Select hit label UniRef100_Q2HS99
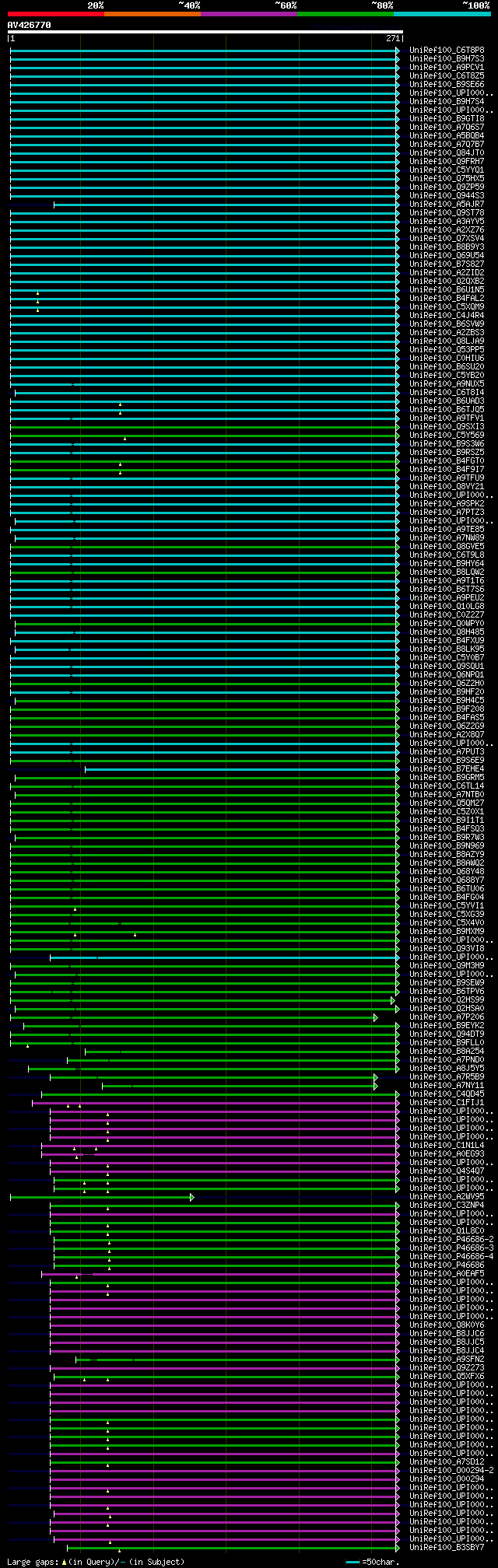This screenshot has height=1568, width=498. click(447, 999)
